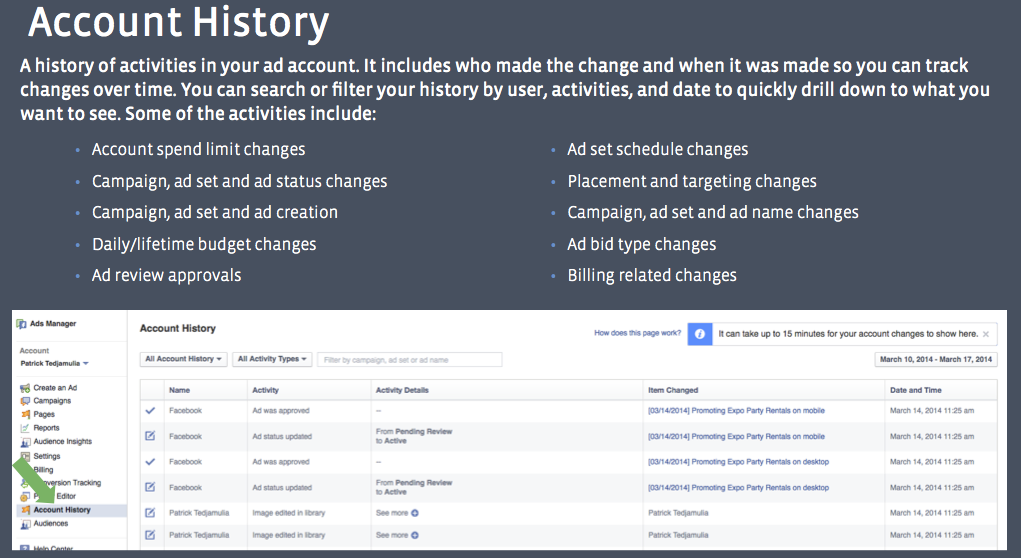Open the March 10 - March 17, 2014 date picker

coord(936,359)
